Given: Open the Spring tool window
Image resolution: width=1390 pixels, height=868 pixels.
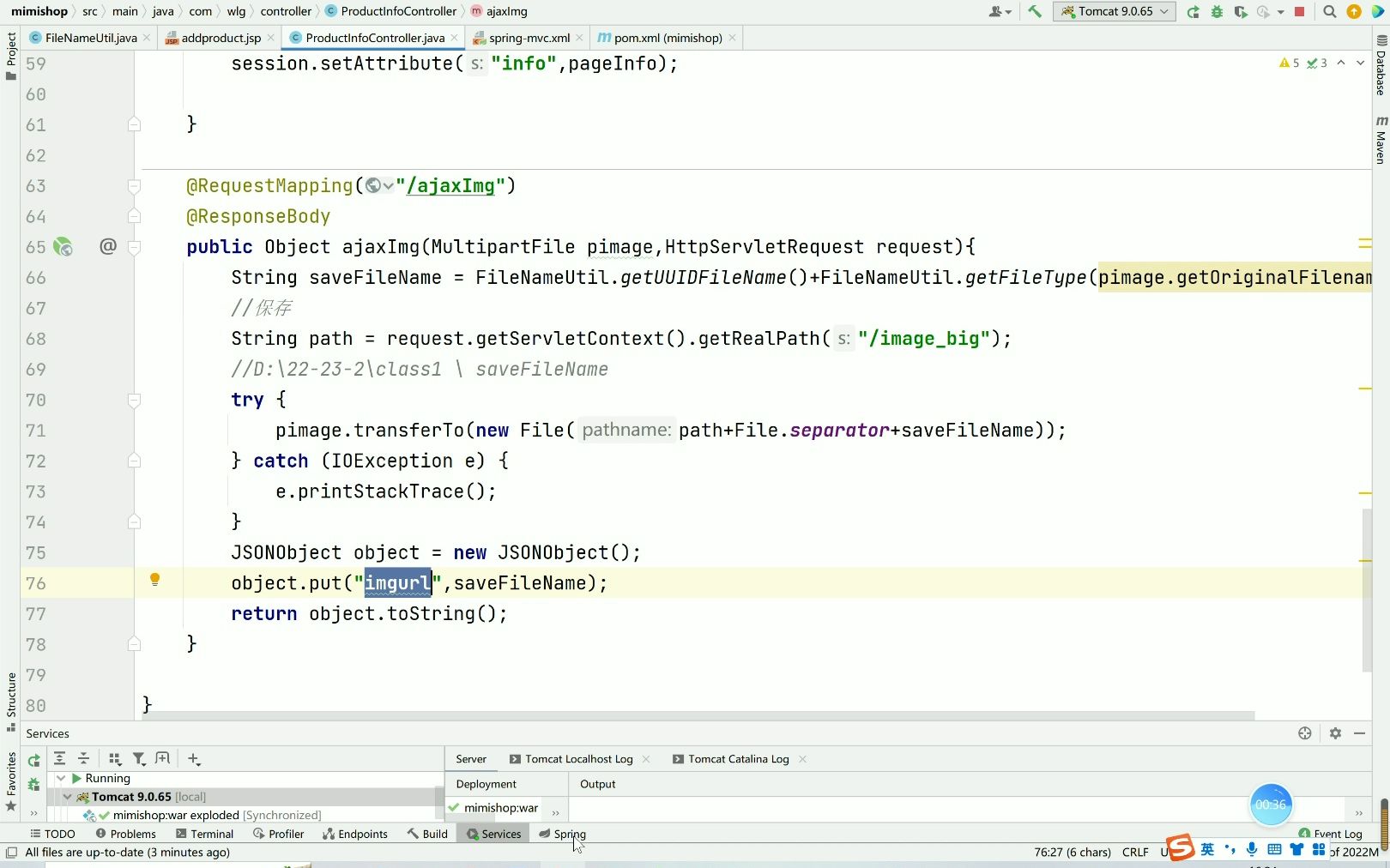Looking at the screenshot, I should (563, 834).
